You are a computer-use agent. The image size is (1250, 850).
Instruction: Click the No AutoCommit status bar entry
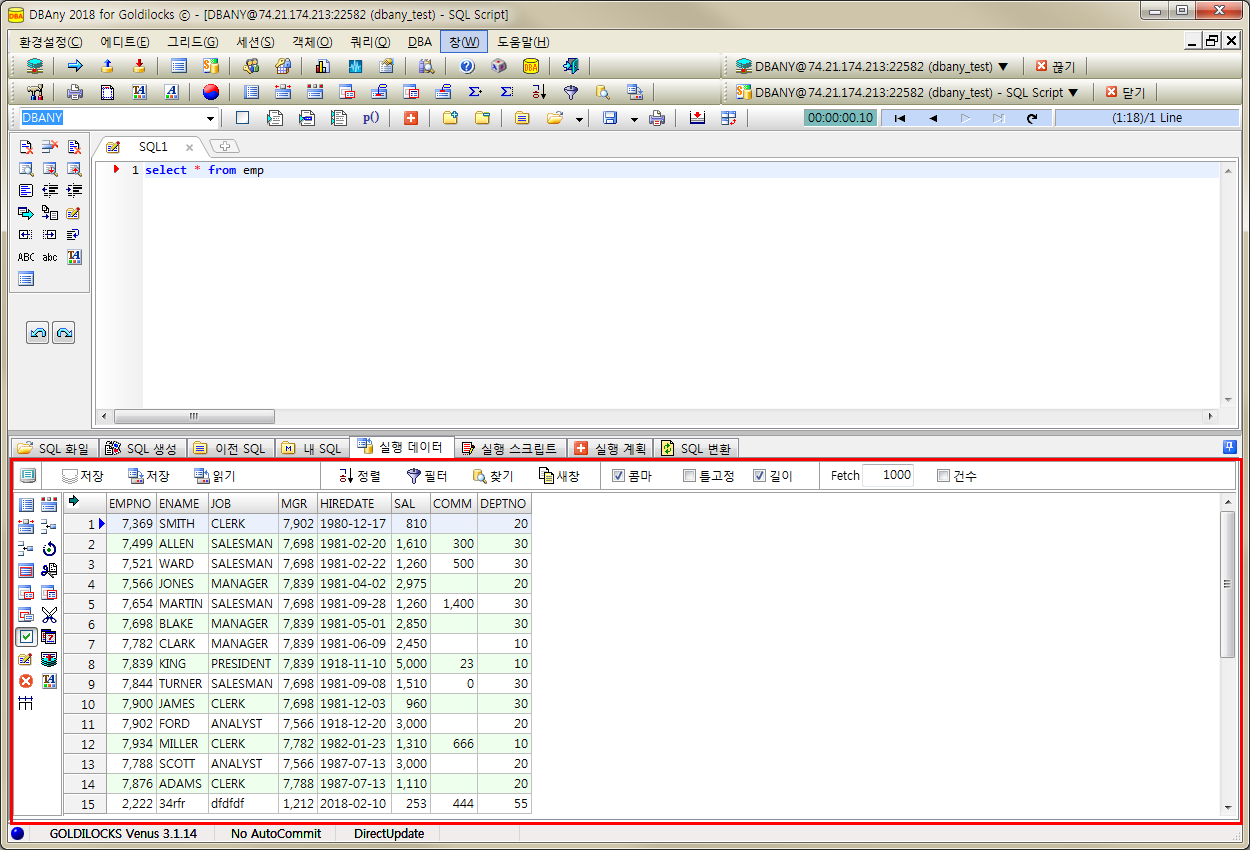click(276, 833)
